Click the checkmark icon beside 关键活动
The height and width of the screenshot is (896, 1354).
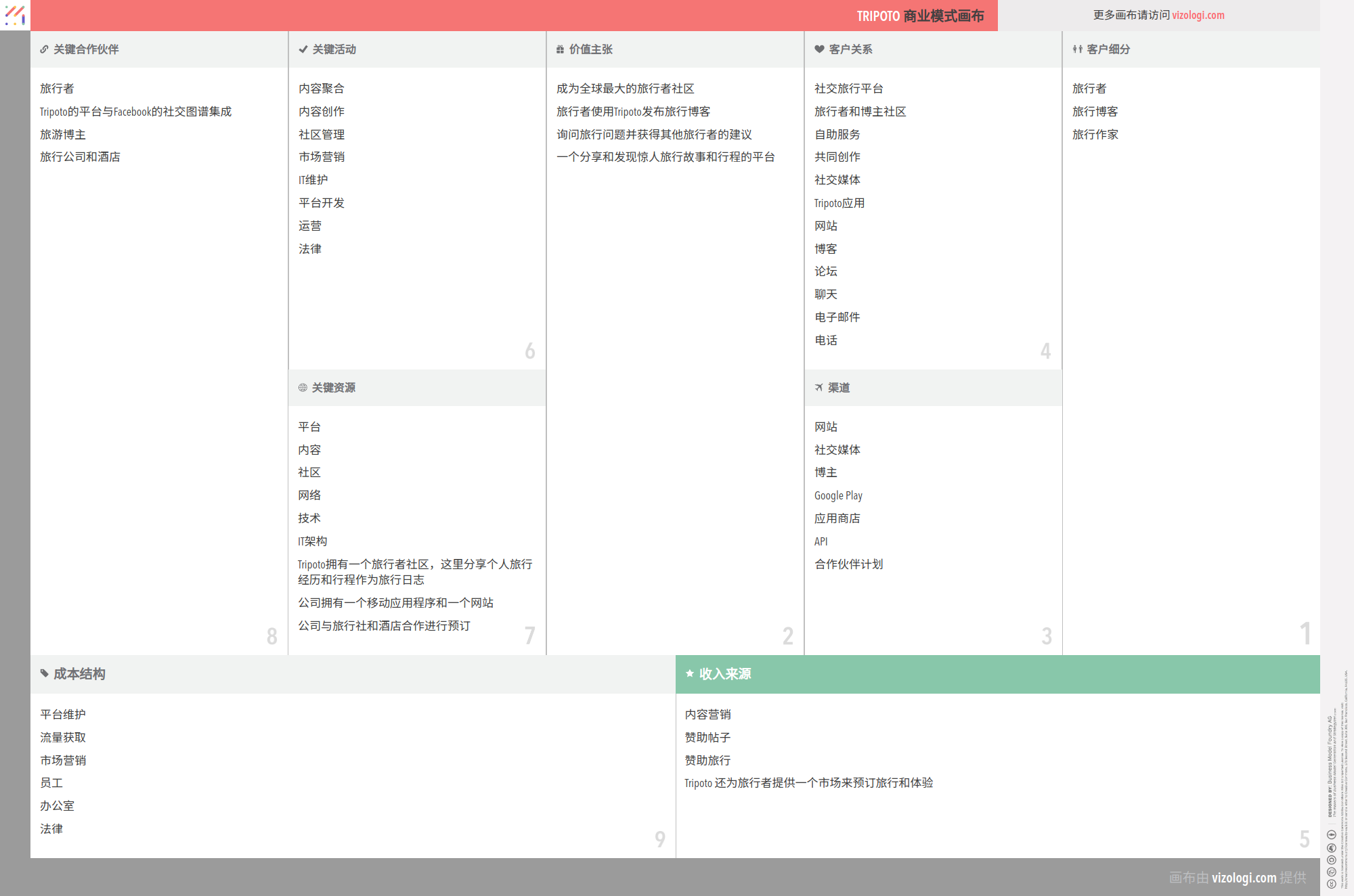[x=303, y=49]
